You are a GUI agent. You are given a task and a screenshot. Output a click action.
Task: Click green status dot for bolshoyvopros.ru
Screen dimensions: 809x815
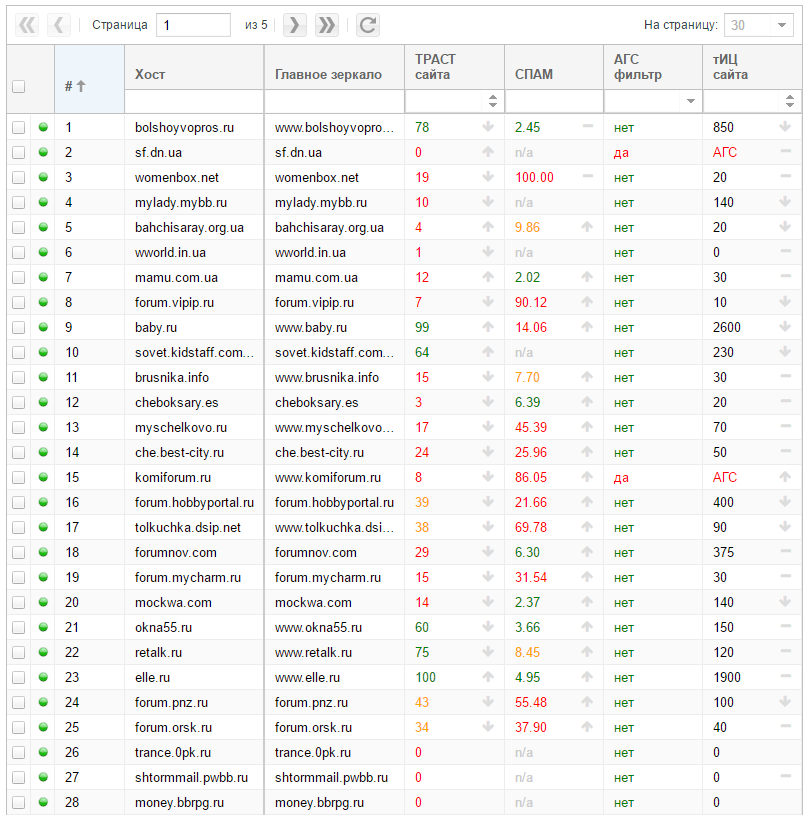(43, 127)
